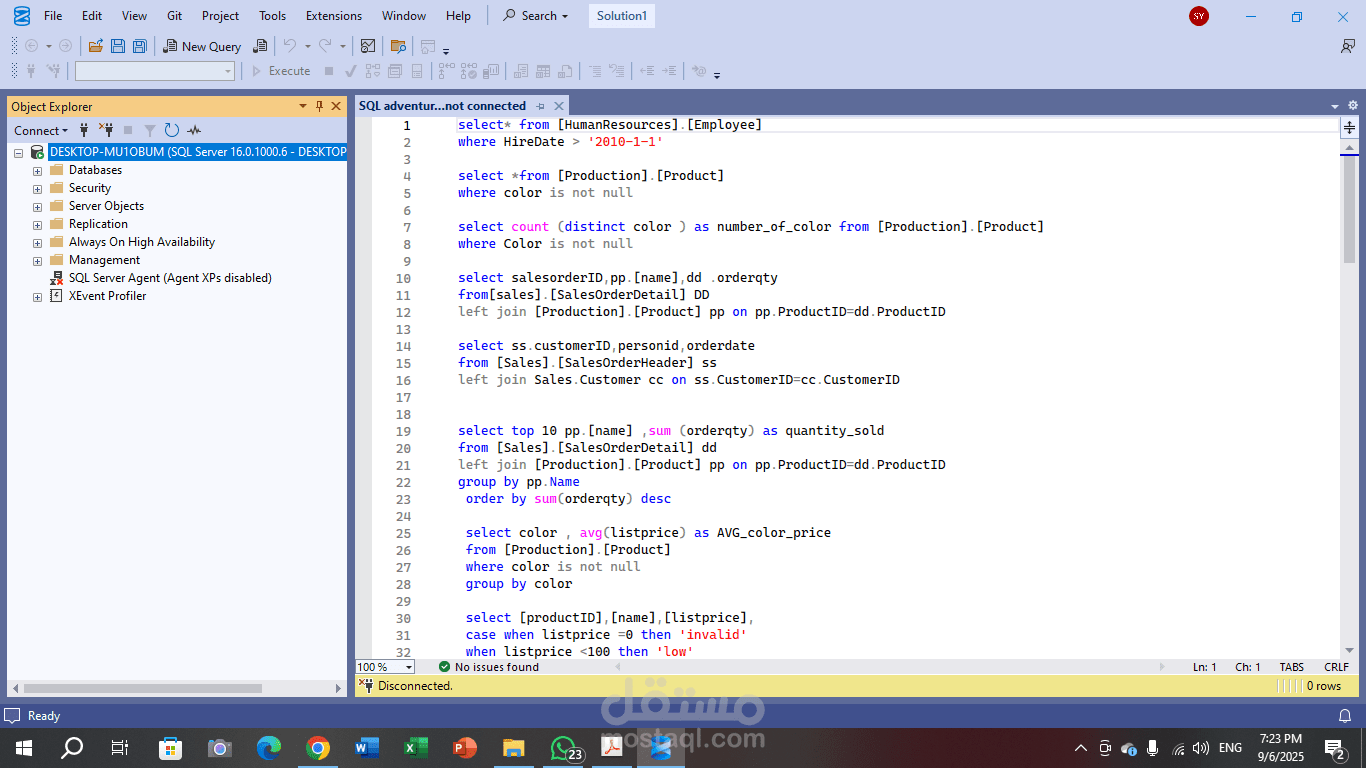This screenshot has height=768, width=1366.
Task: Toggle Results to Grid mode
Action: tap(543, 71)
